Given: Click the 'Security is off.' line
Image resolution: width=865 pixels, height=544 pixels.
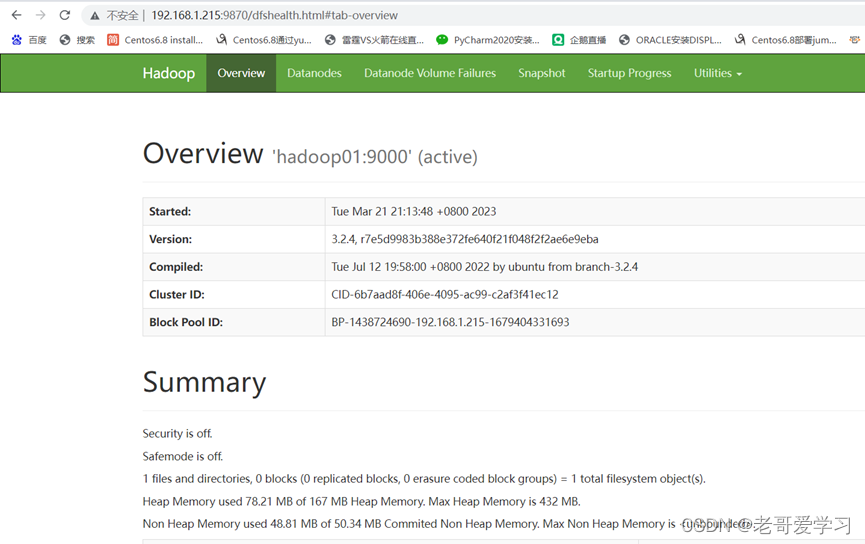Looking at the screenshot, I should [177, 434].
